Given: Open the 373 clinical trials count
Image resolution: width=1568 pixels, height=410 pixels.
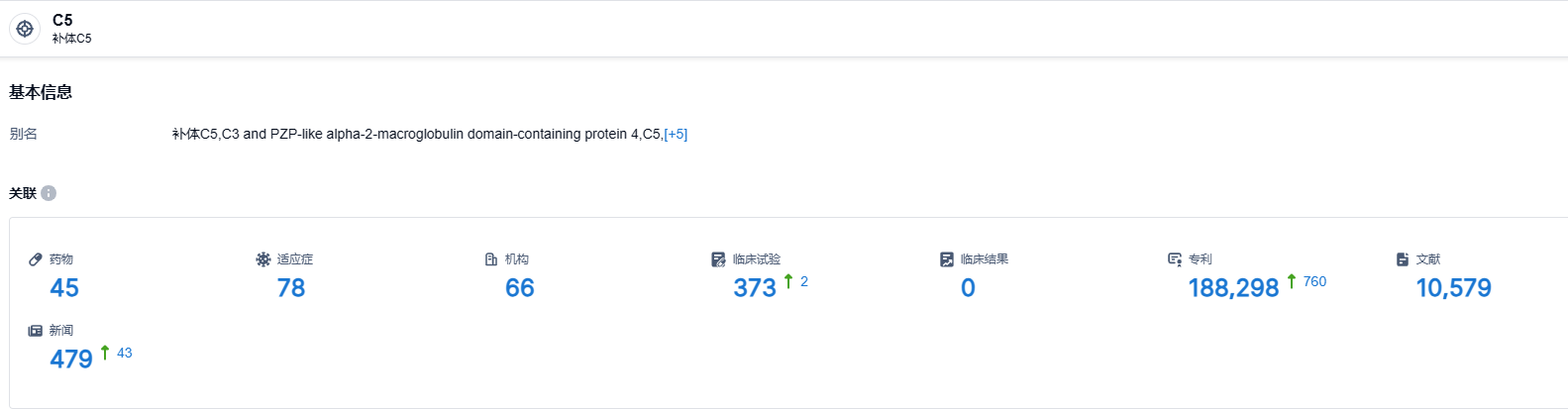Looking at the screenshot, I should click(755, 288).
